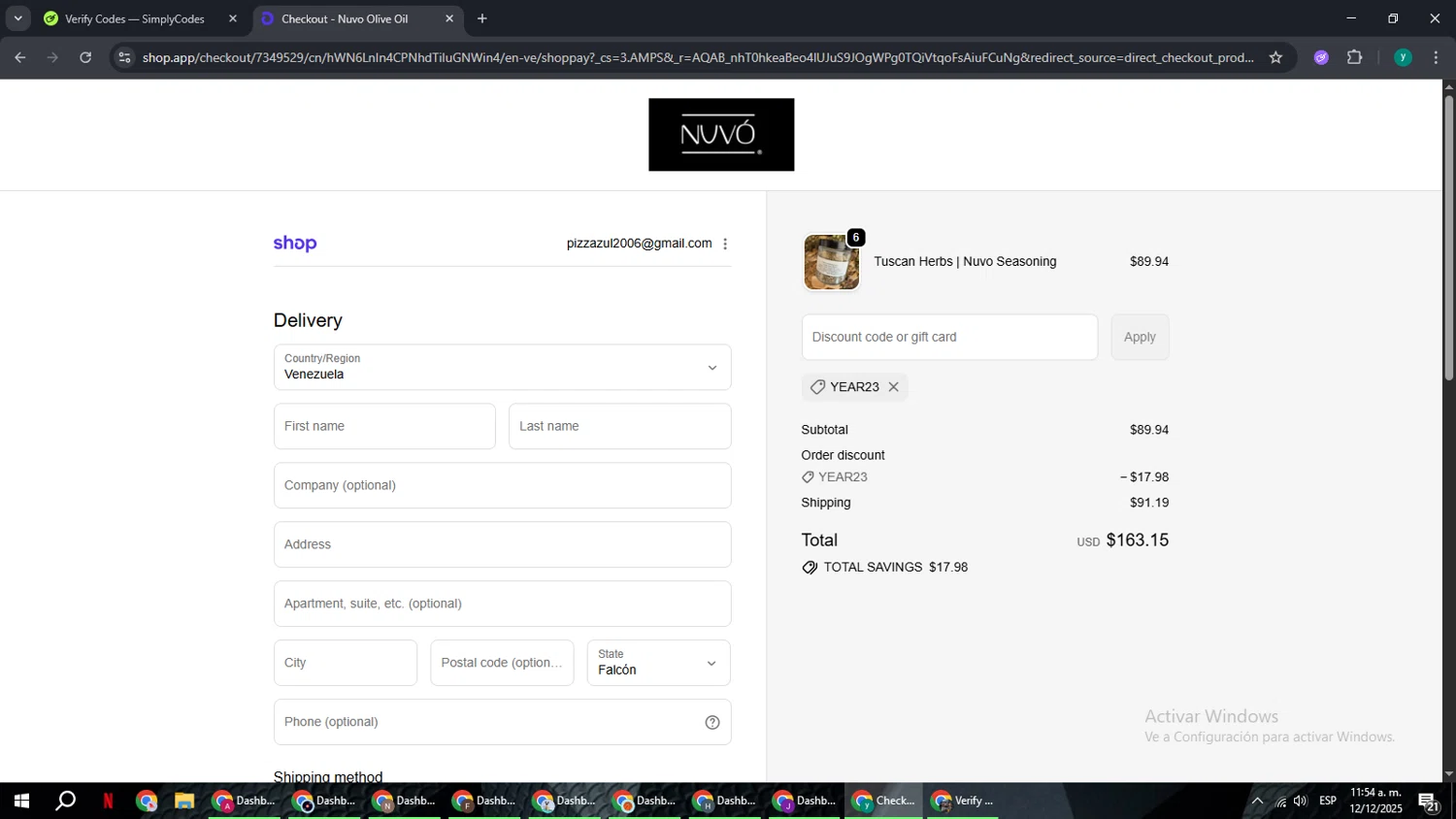1456x819 pixels.
Task: Open the Chrome extensions puzzle icon
Action: tap(1355, 57)
